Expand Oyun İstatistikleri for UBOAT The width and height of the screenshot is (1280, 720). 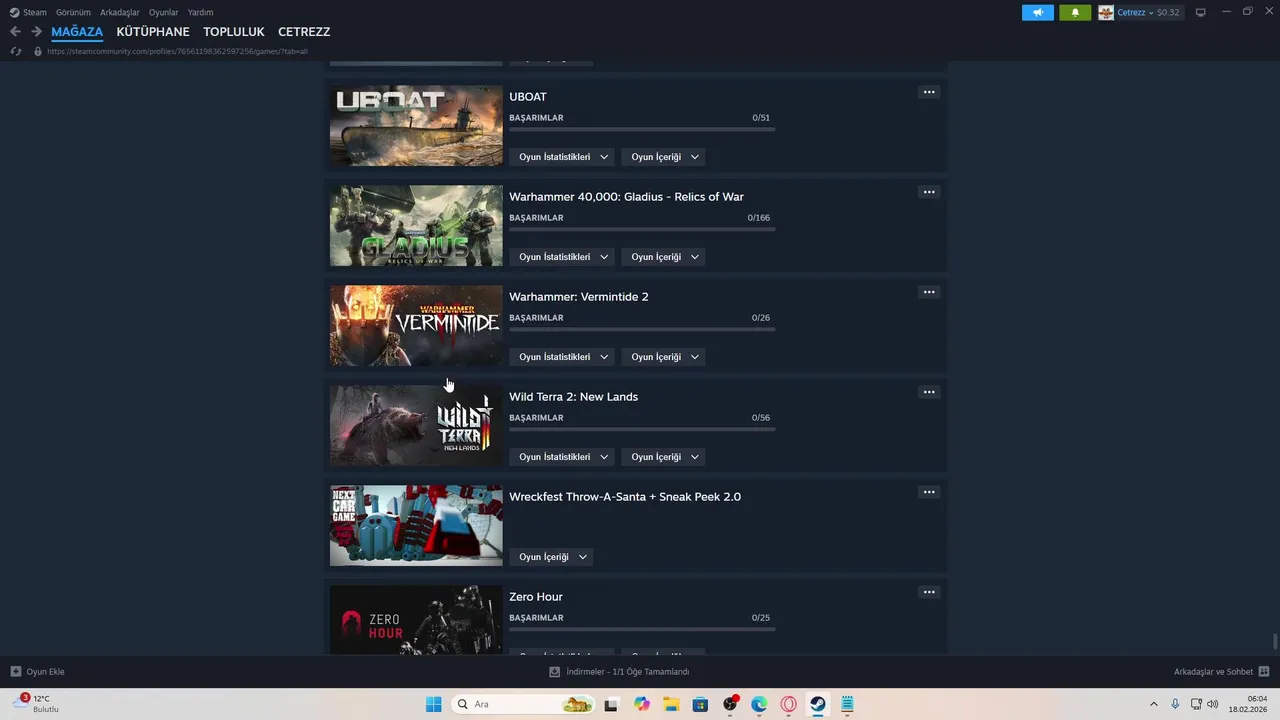coord(562,157)
